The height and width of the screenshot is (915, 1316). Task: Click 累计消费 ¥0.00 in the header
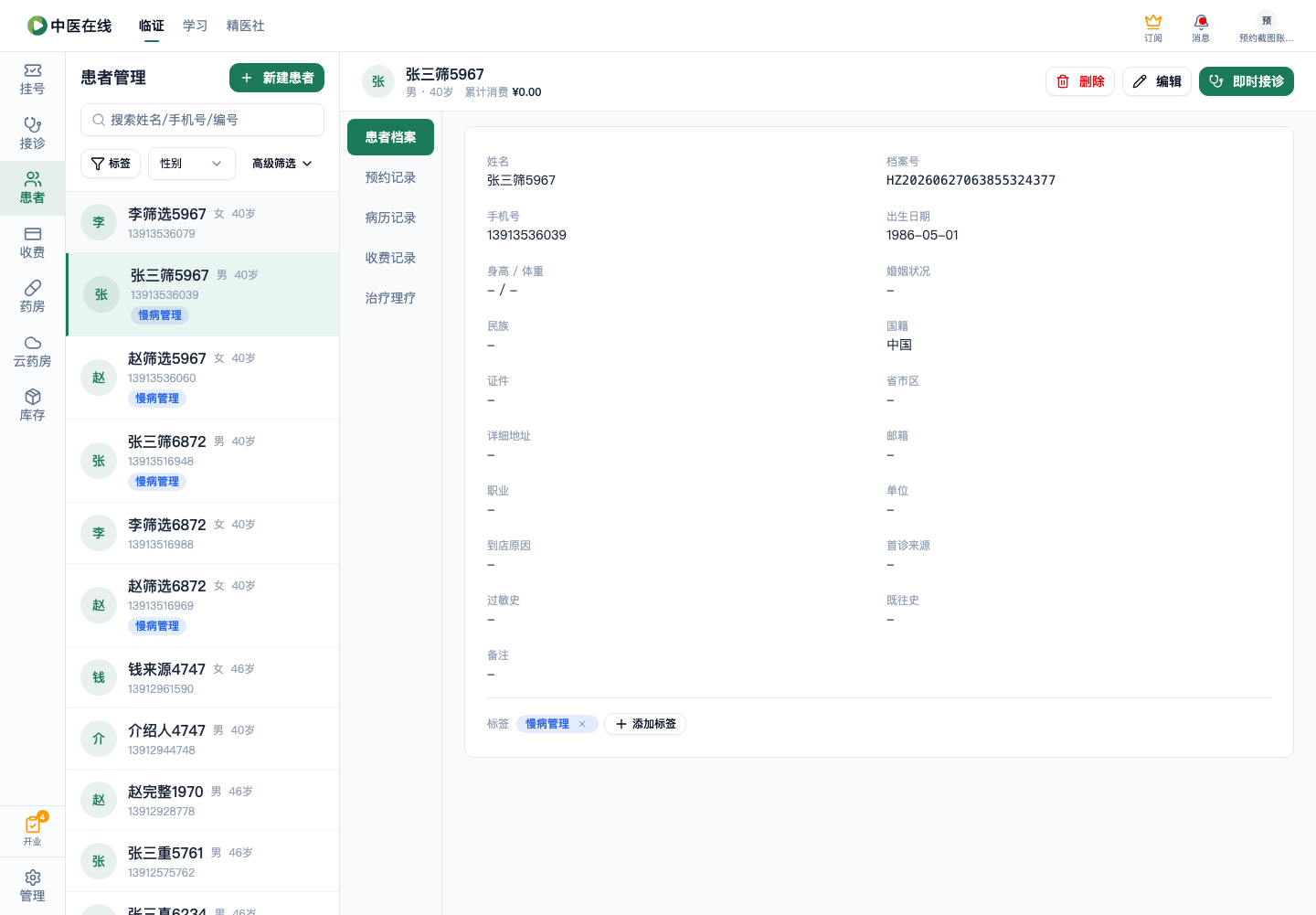click(503, 92)
